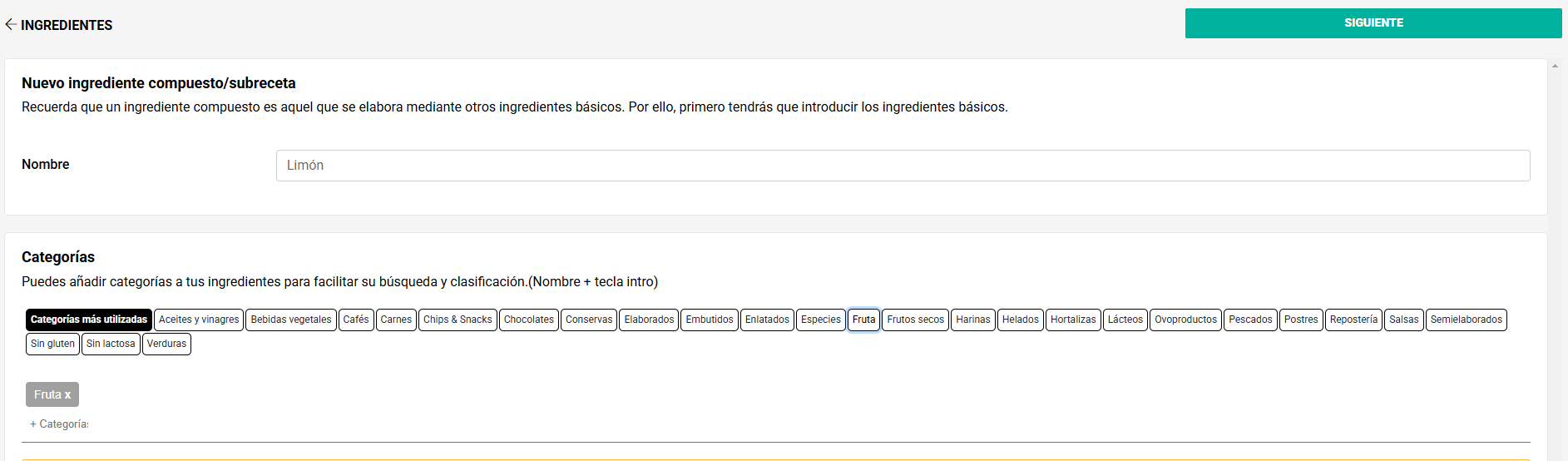Toggle the Cafés category chip
Image resolution: width=1568 pixels, height=461 pixels.
coord(356,320)
